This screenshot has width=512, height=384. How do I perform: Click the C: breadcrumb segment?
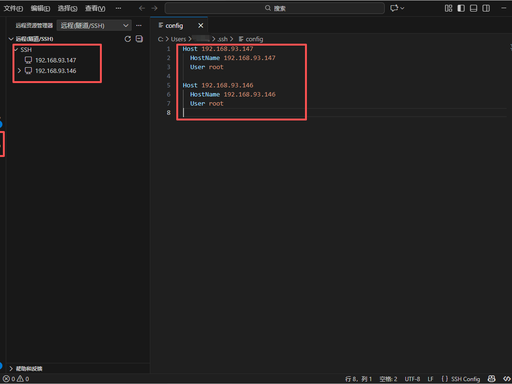(x=160, y=39)
